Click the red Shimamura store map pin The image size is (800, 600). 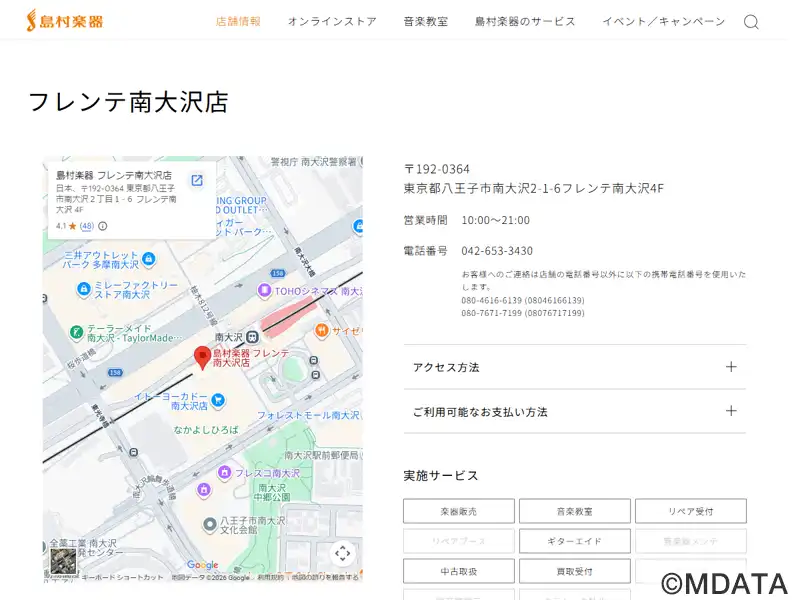click(x=202, y=356)
